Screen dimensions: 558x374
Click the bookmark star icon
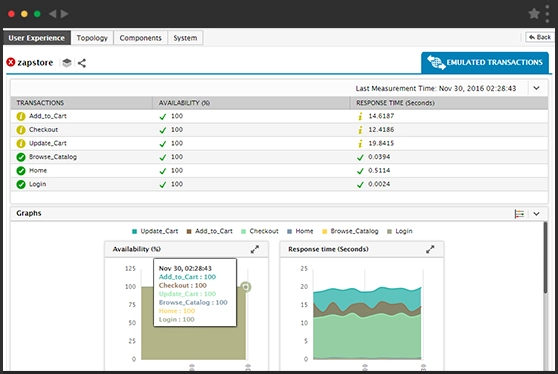point(534,14)
